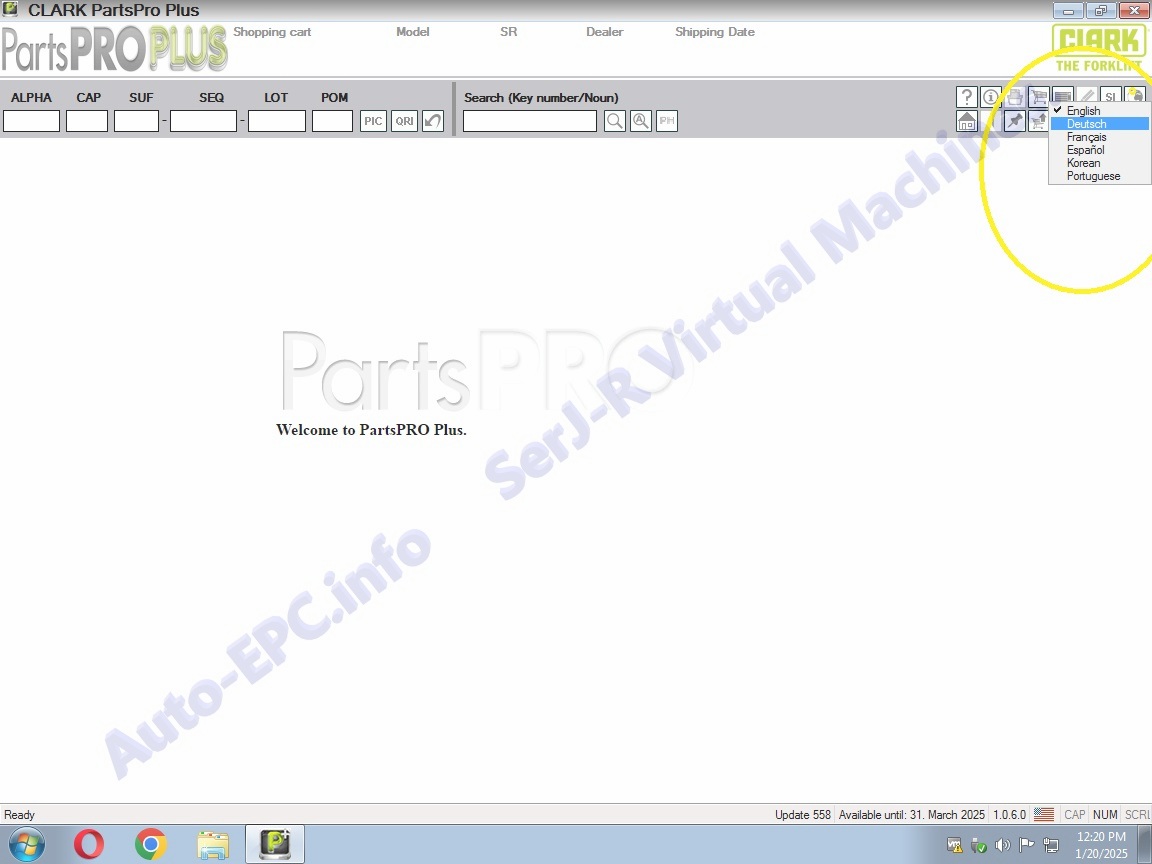Click the Key number/Noun search box
Screen dimensions: 1152x864
point(530,121)
